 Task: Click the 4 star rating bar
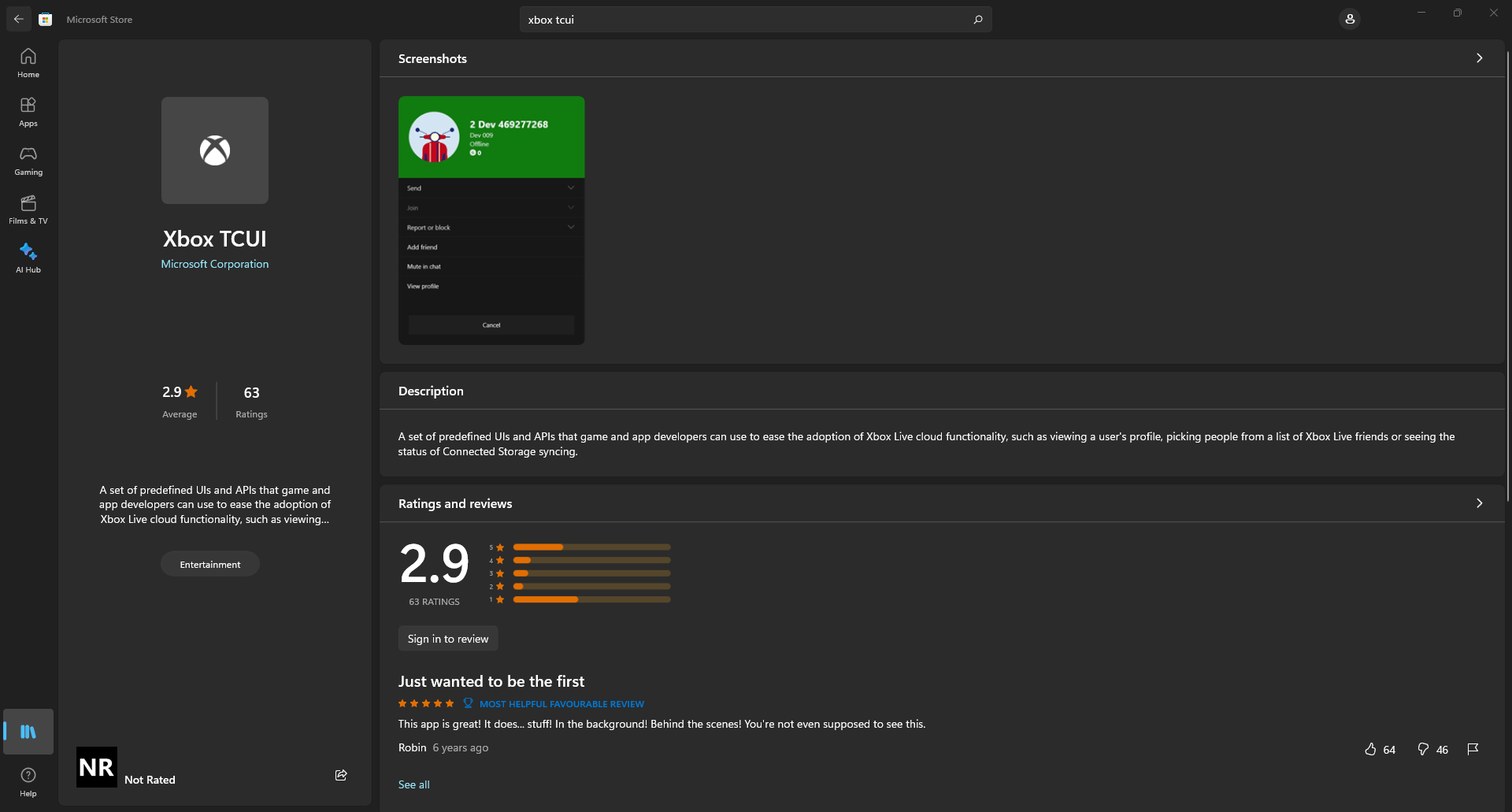click(591, 560)
